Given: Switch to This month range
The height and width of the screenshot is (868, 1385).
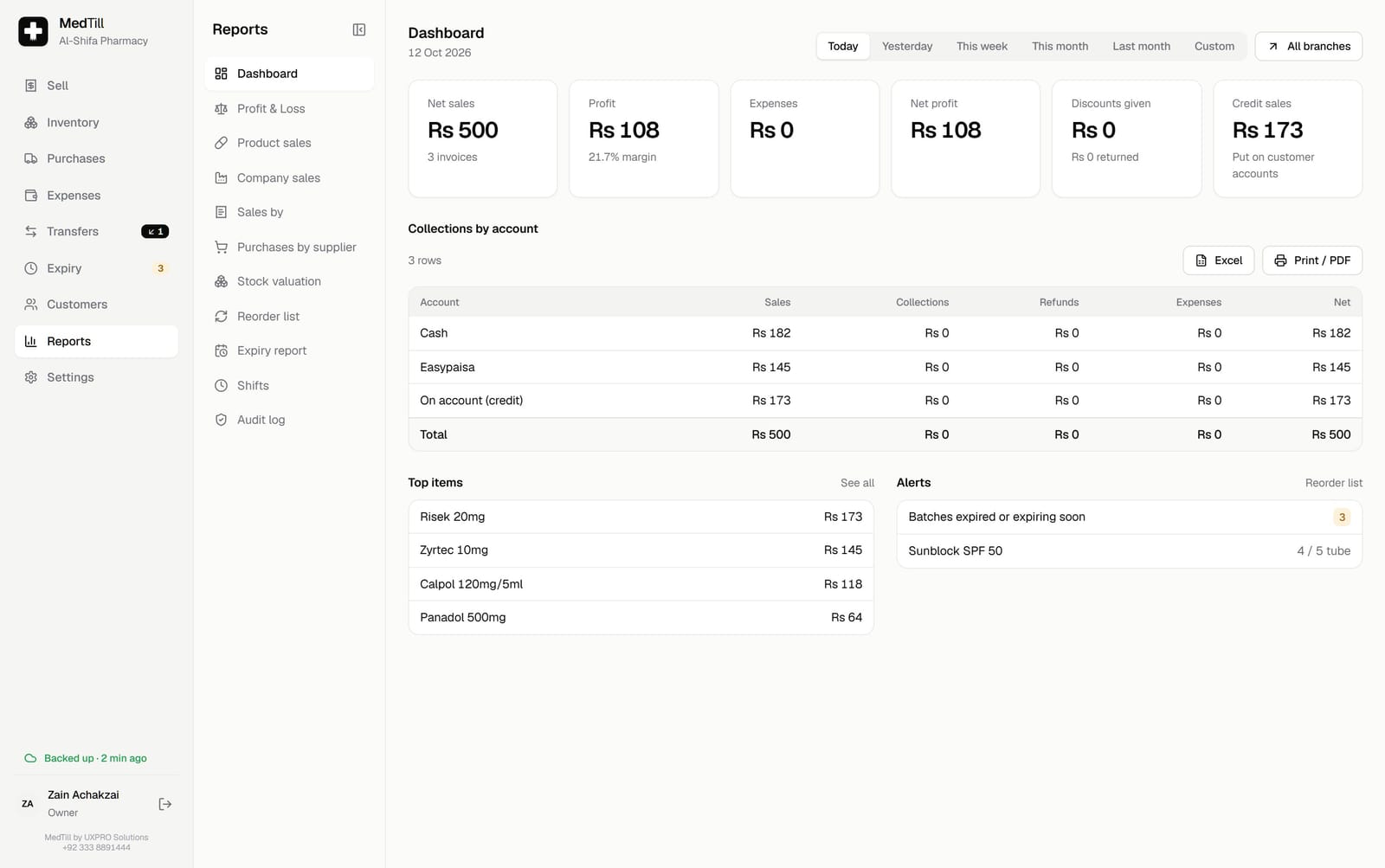Looking at the screenshot, I should pyautogui.click(x=1060, y=46).
